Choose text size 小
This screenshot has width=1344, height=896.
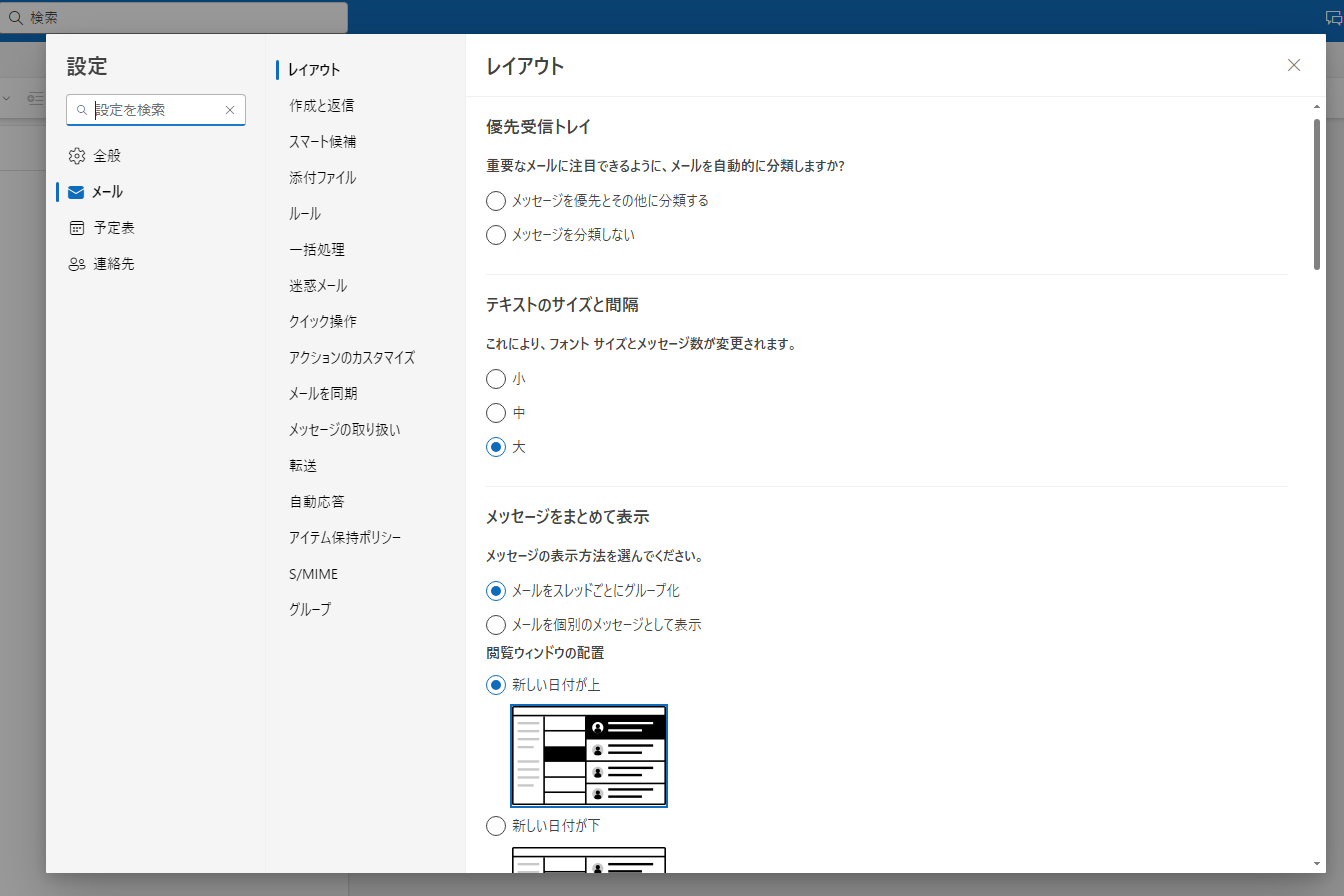(496, 379)
